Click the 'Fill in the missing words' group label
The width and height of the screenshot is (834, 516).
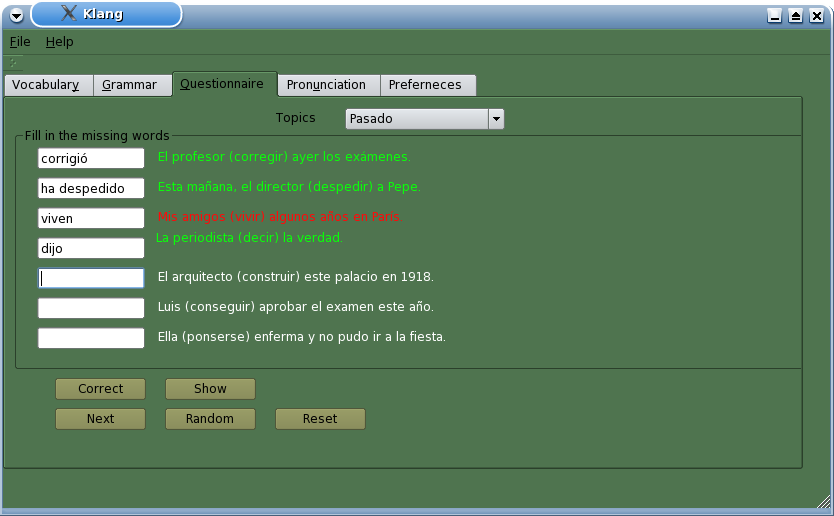[x=97, y=136]
